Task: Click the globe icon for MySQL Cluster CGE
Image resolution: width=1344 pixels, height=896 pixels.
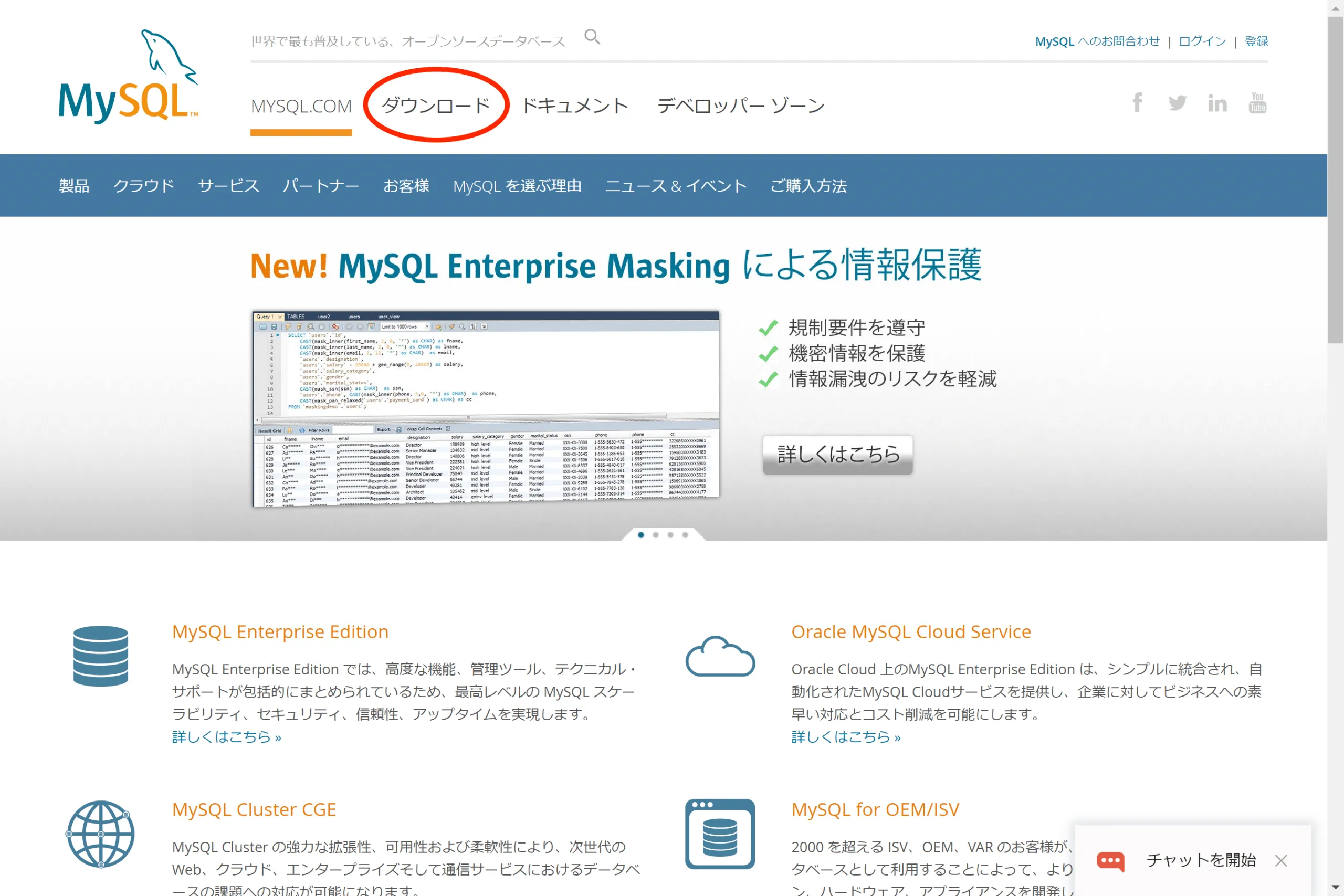Action: tap(101, 834)
